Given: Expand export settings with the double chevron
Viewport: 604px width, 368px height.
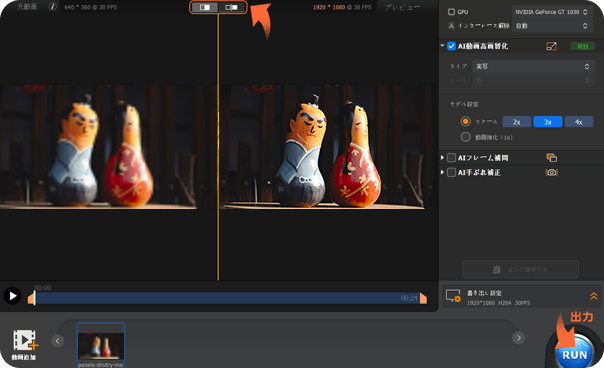Looking at the screenshot, I should pyautogui.click(x=594, y=296).
